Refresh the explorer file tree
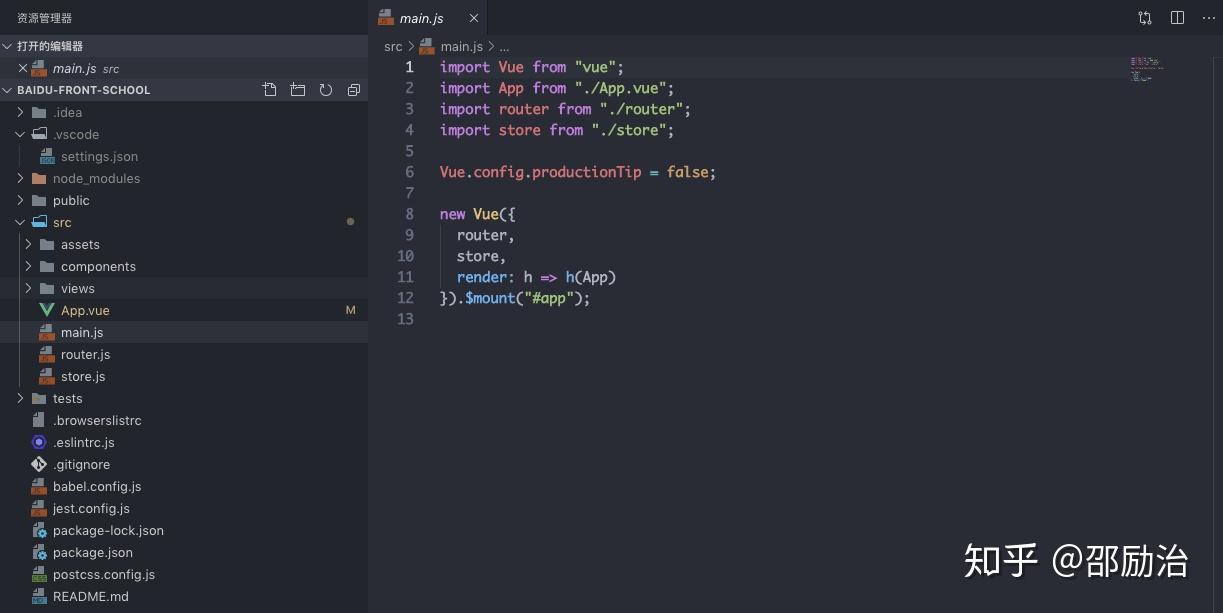The image size is (1223, 613). [326, 90]
